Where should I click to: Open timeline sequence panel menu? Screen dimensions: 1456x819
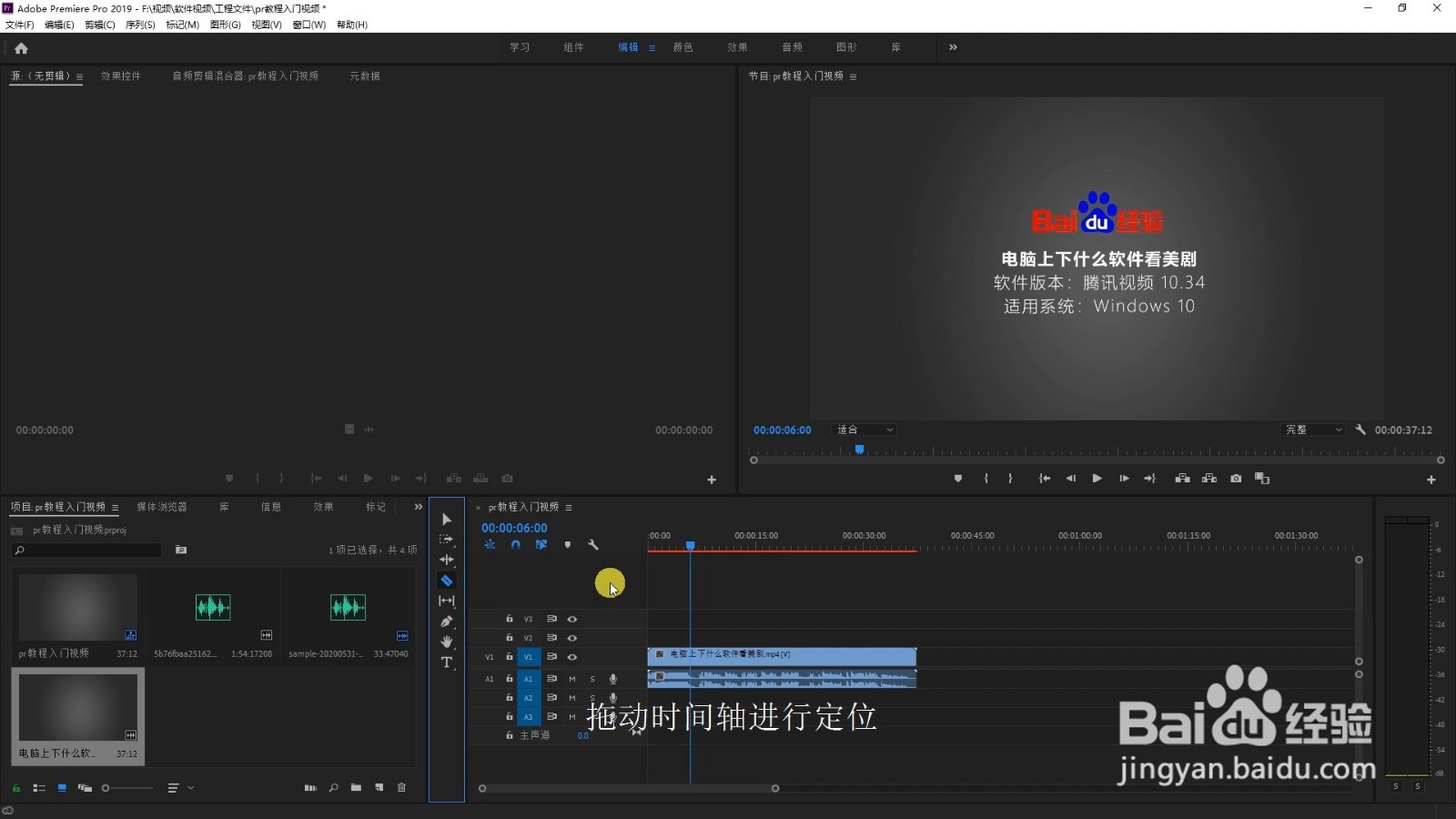[x=569, y=508]
